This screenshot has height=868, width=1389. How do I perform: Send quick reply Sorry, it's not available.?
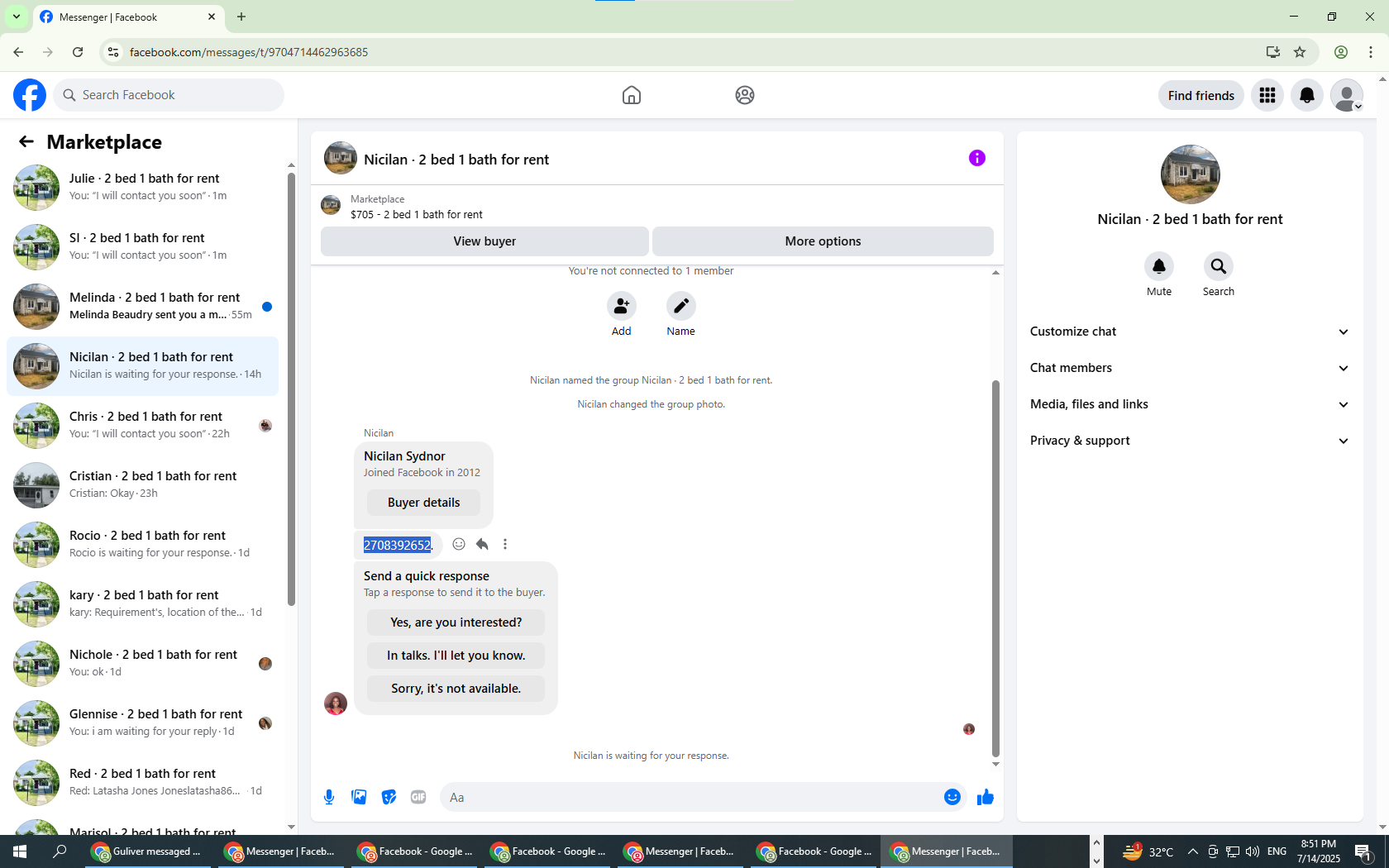pos(456,689)
